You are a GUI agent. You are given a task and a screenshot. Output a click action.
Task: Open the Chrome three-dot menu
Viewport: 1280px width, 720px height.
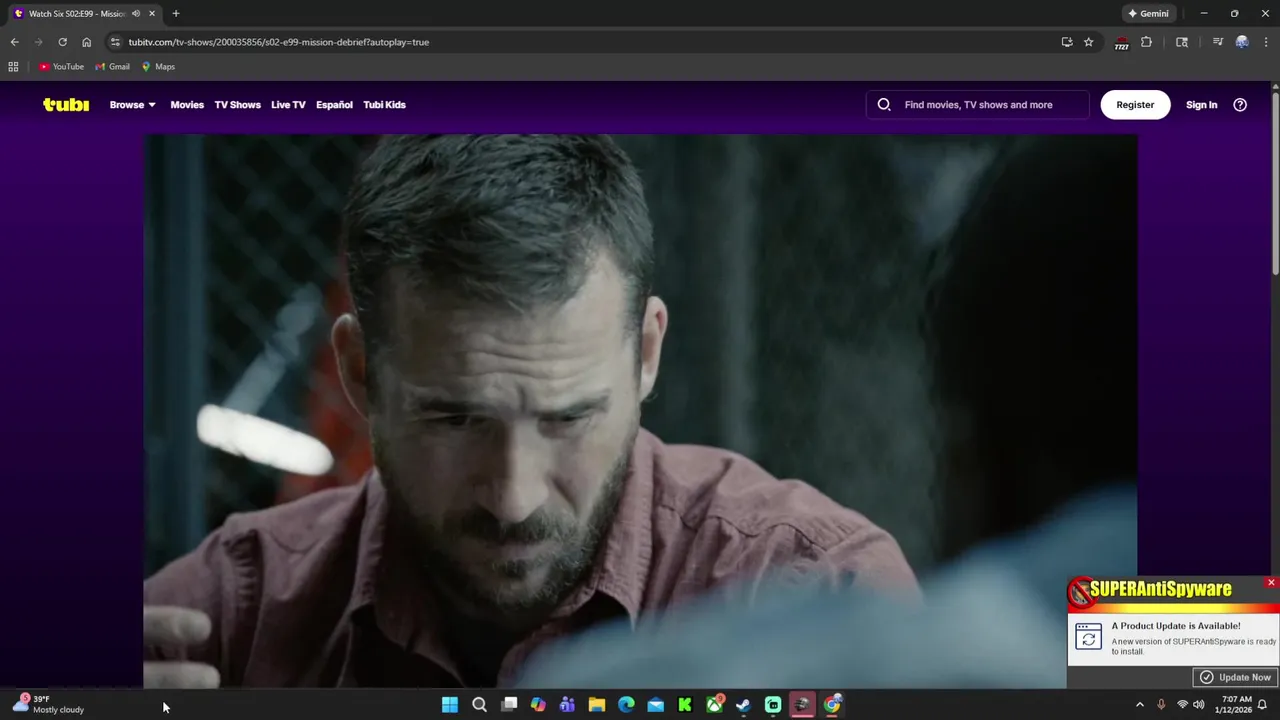click(1266, 42)
